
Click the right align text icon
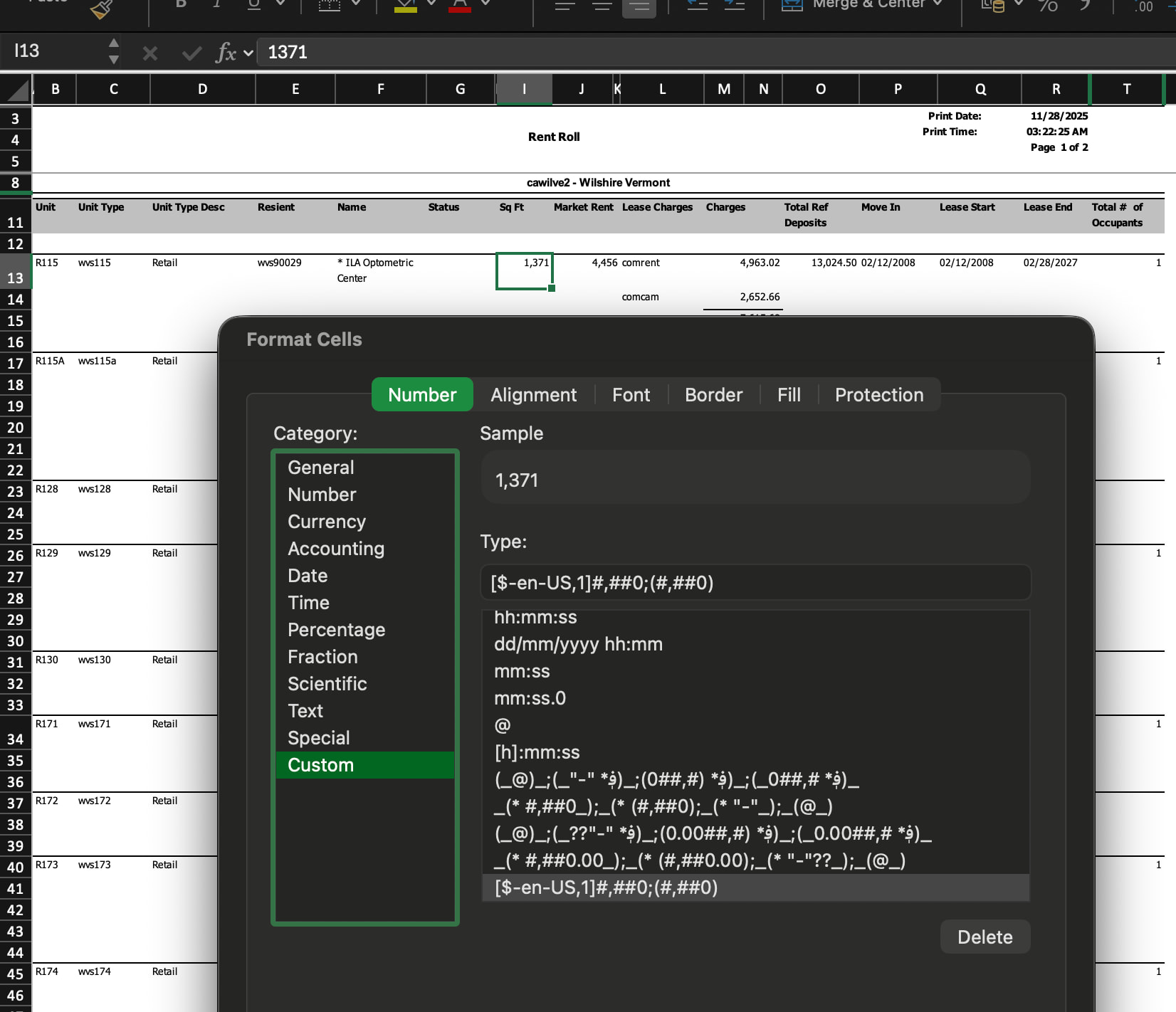639,6
